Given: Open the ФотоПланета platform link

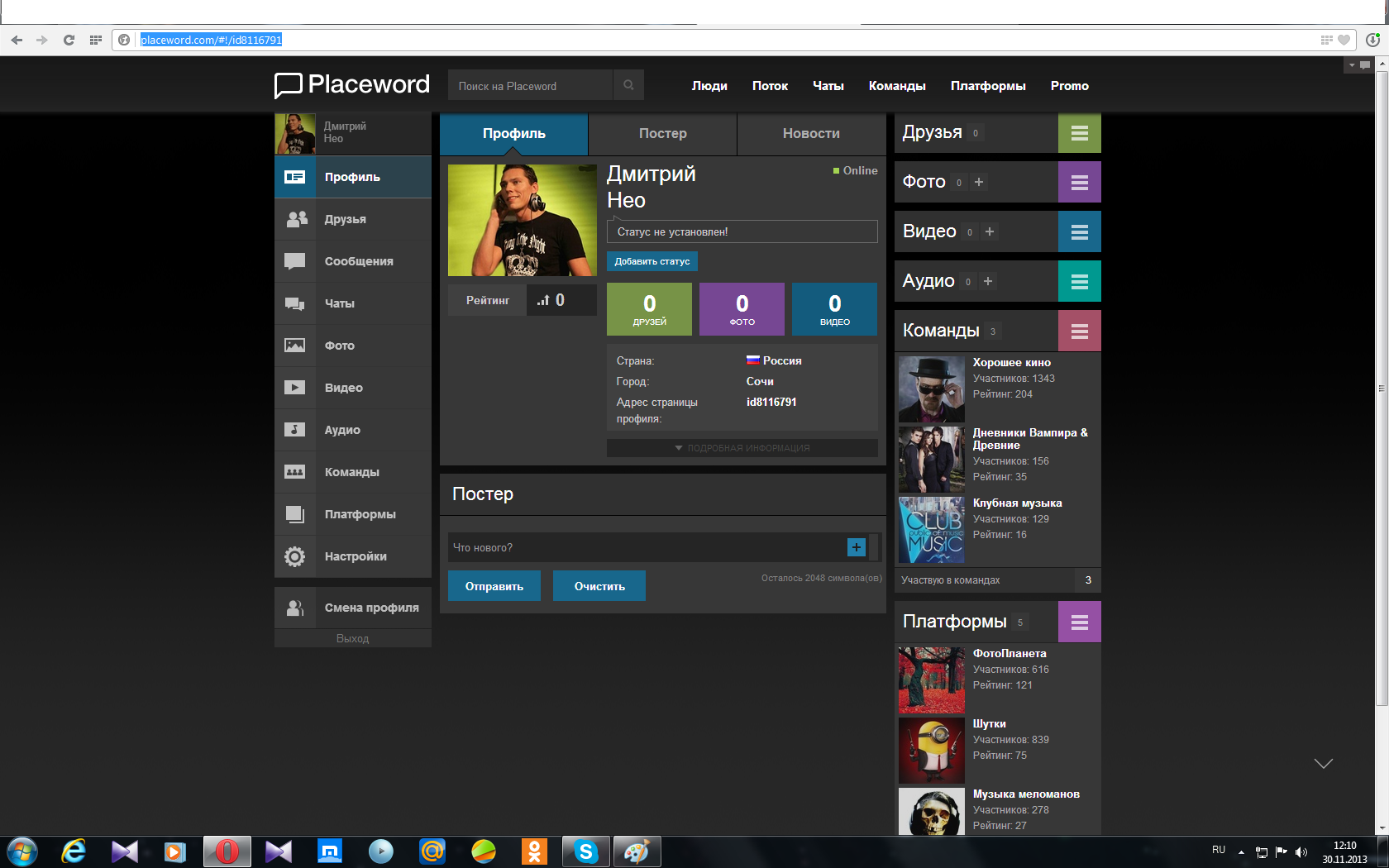Looking at the screenshot, I should click(x=1010, y=653).
